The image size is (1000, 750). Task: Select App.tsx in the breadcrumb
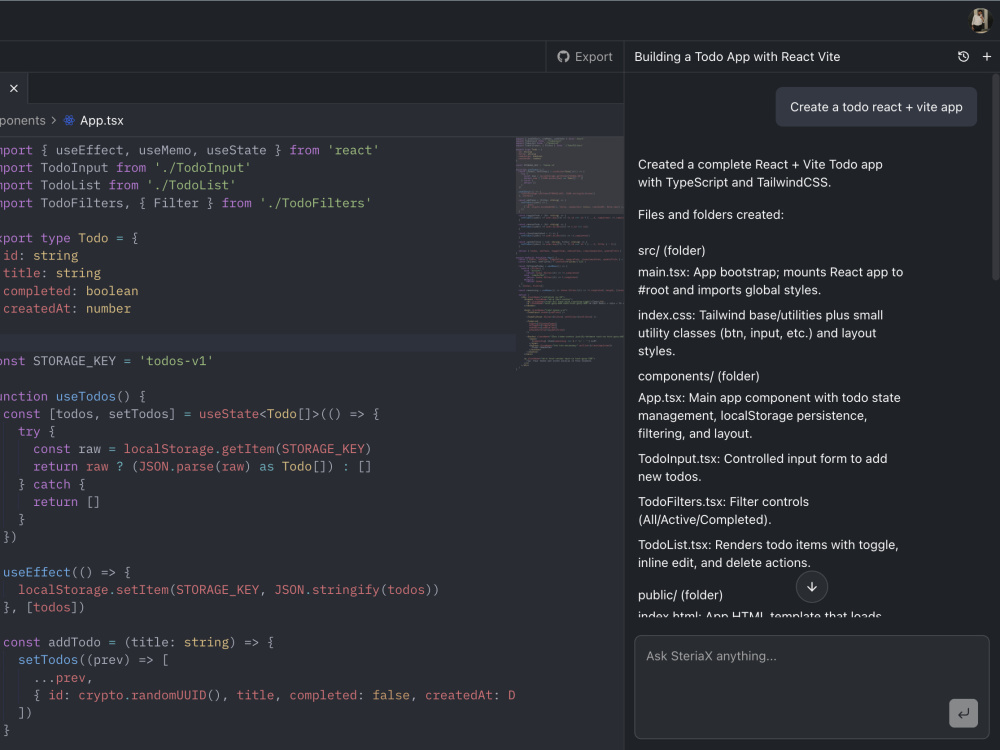(102, 121)
